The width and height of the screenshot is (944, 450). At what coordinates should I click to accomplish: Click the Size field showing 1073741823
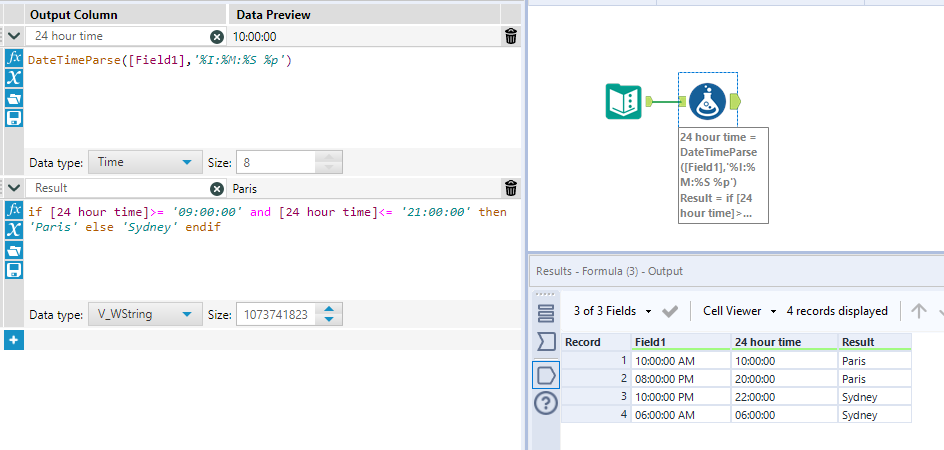point(276,314)
